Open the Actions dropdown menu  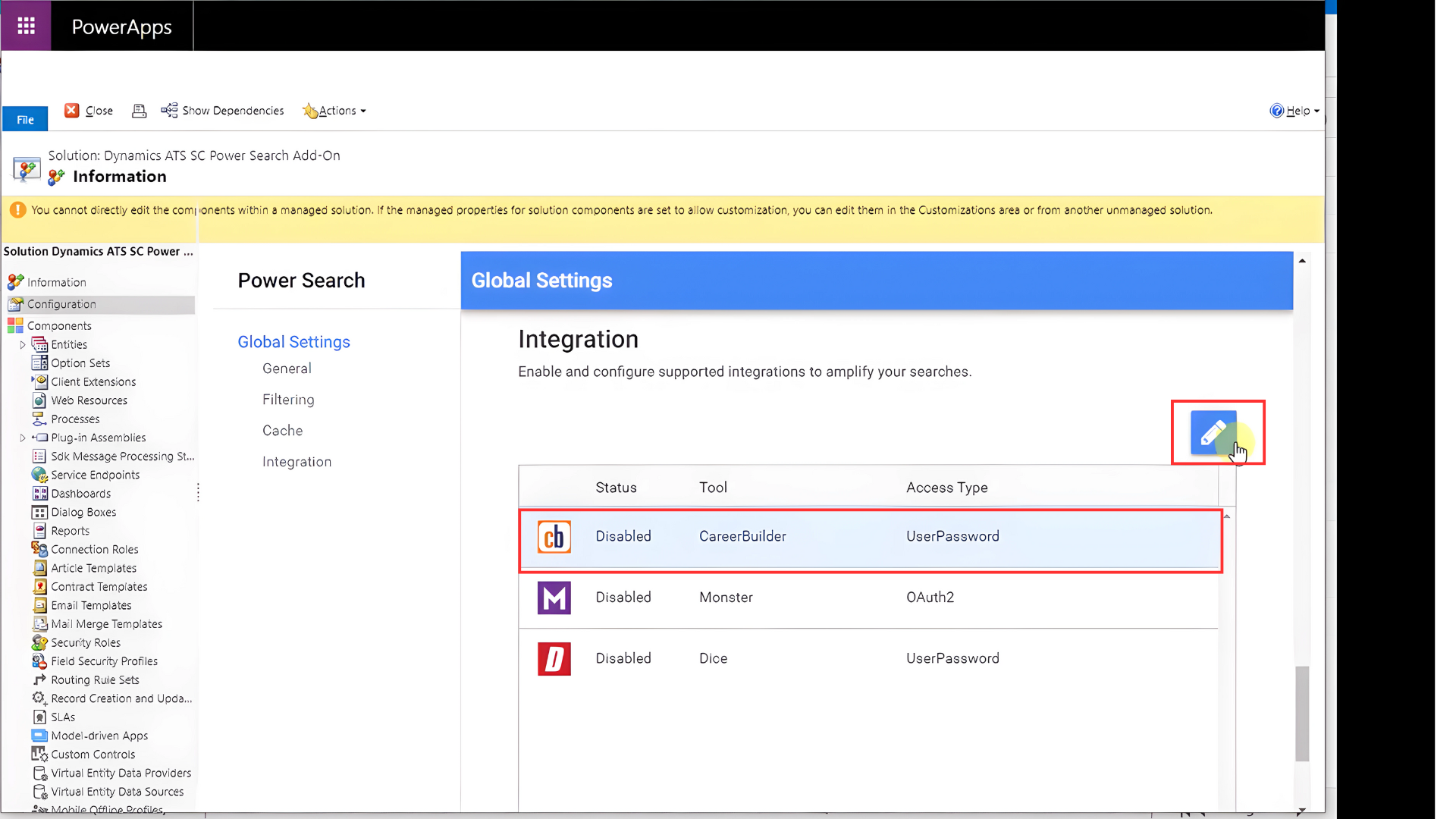(x=334, y=111)
